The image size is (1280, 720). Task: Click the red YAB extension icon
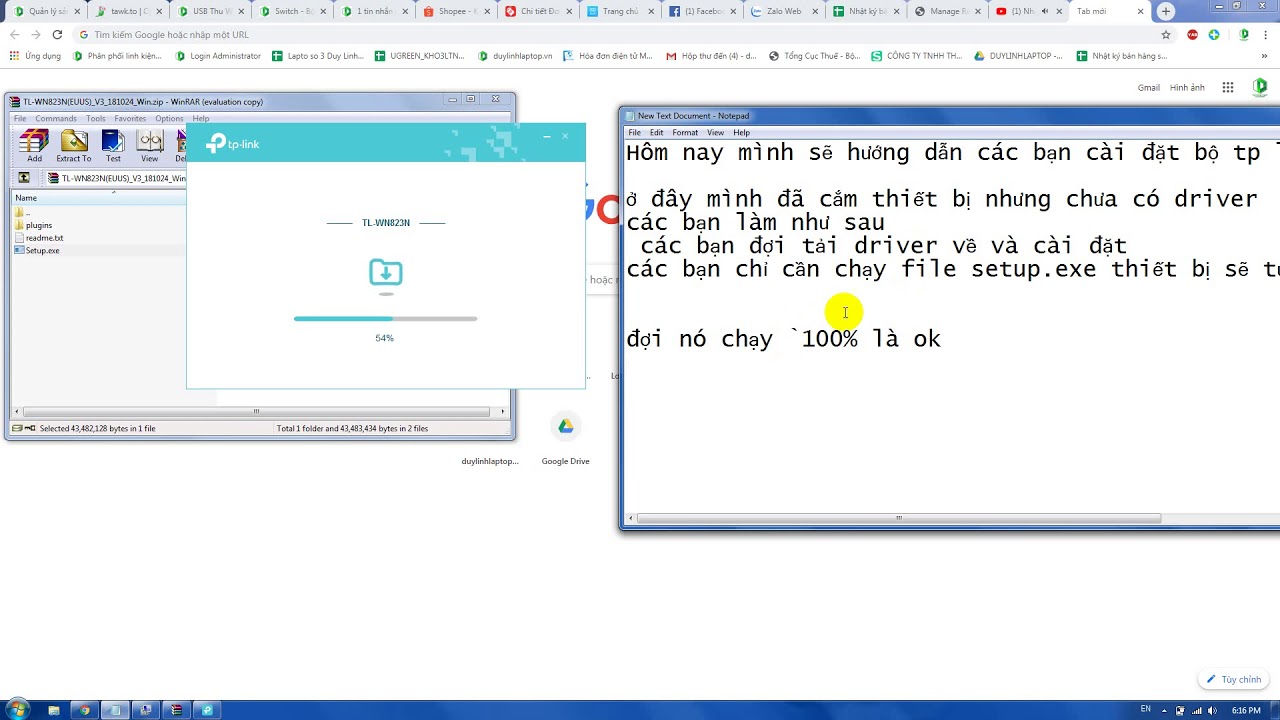pyautogui.click(x=1192, y=34)
